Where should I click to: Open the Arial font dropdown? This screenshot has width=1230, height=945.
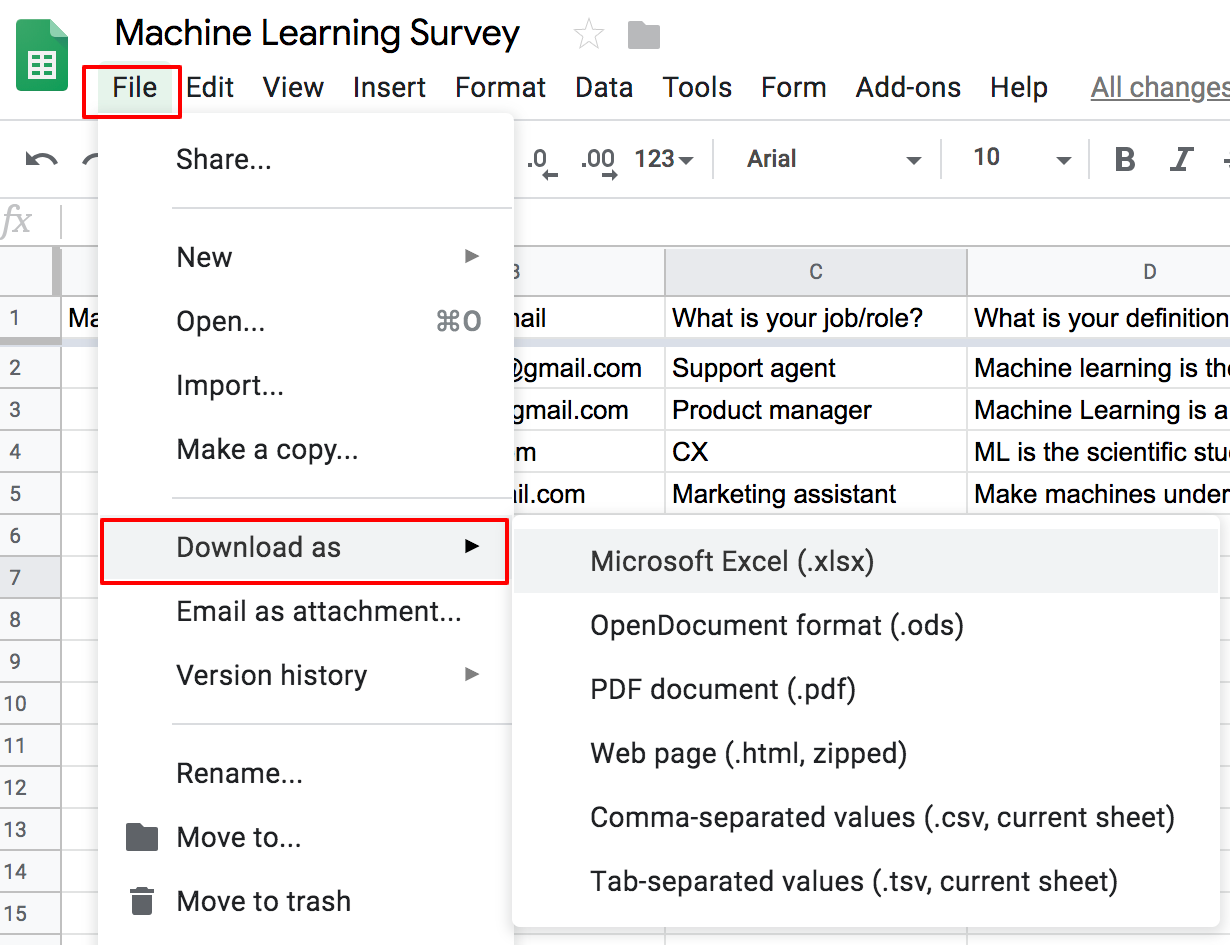coord(833,159)
